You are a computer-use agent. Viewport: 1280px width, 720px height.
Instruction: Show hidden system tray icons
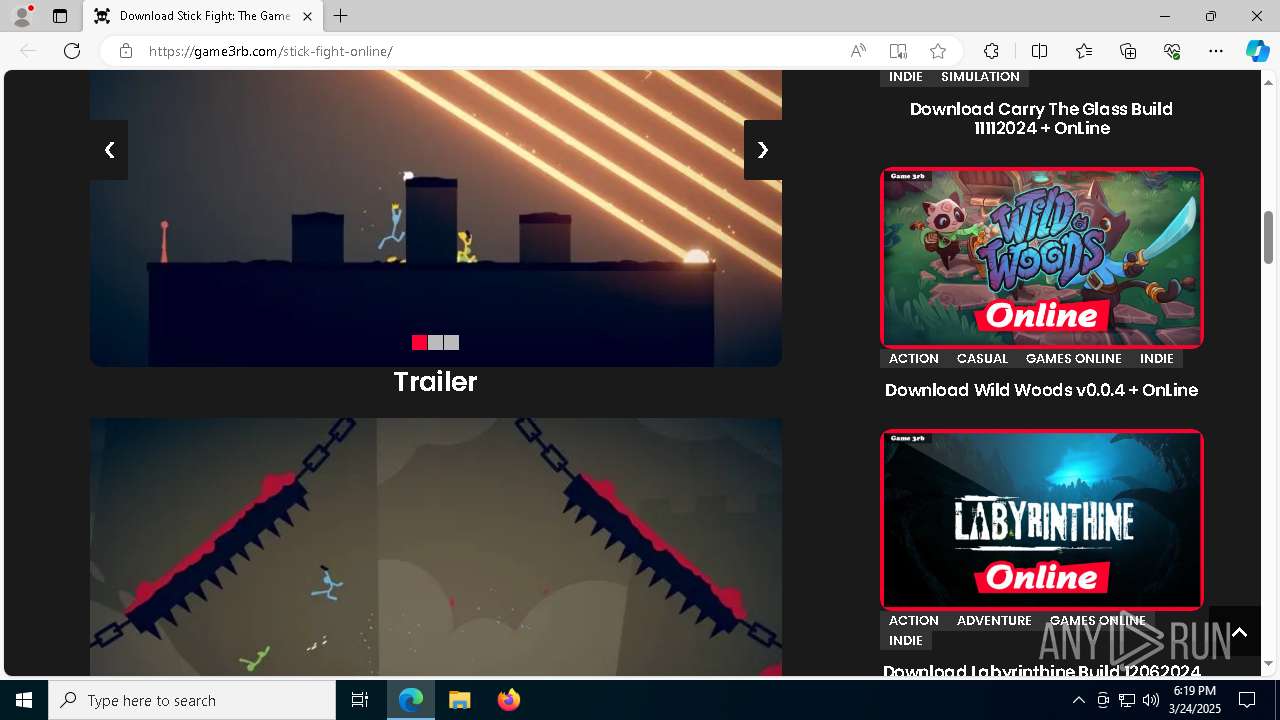(x=1078, y=700)
